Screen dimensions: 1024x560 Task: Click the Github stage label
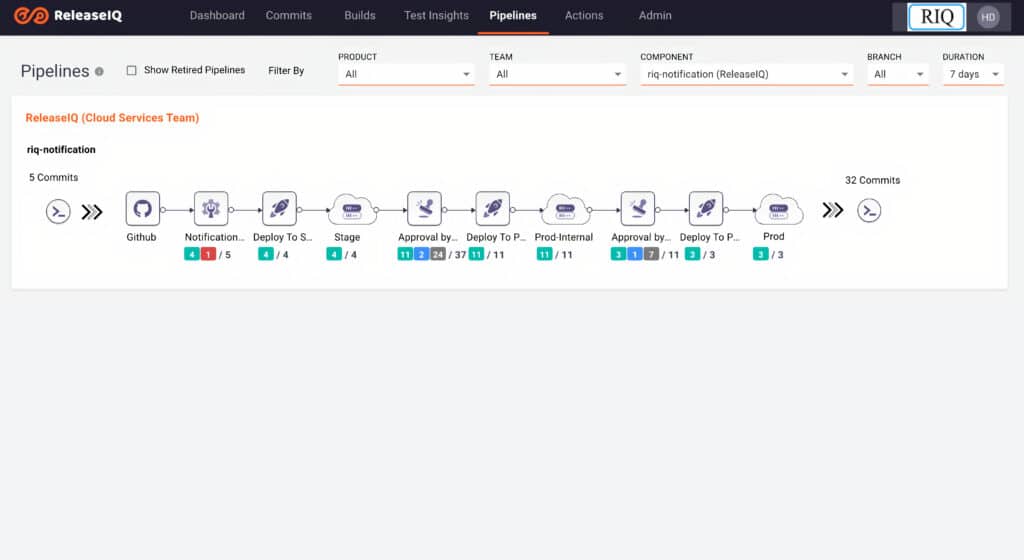tap(141, 237)
